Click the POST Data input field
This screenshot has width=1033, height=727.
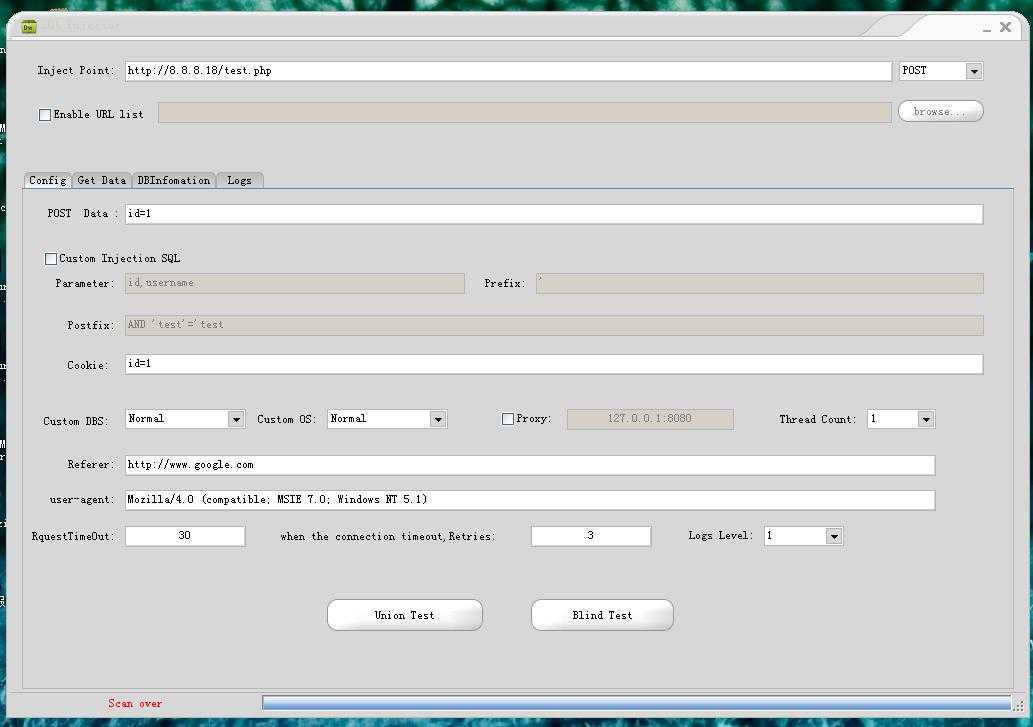pos(554,214)
